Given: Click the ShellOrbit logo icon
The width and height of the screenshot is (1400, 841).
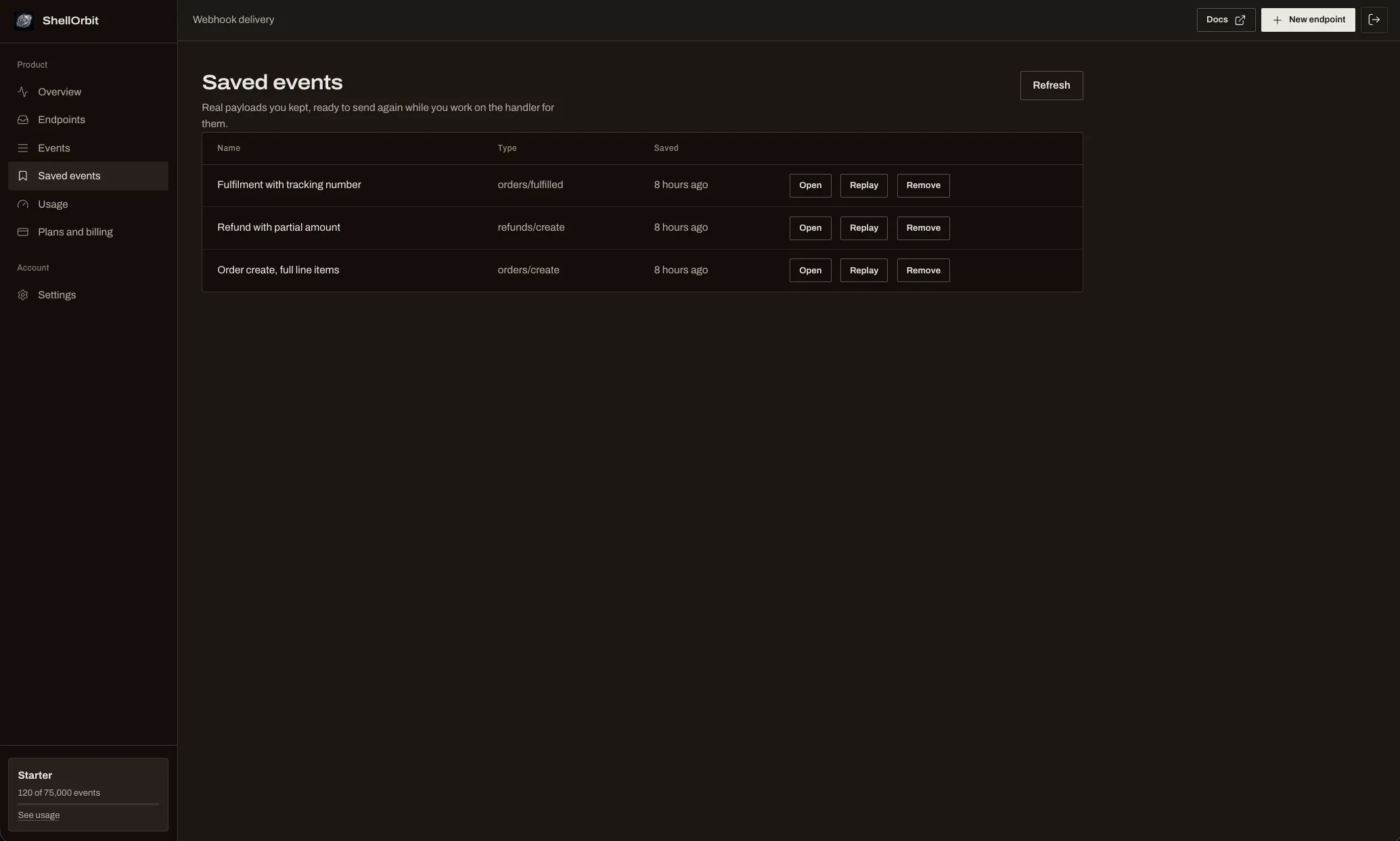Looking at the screenshot, I should (x=24, y=21).
